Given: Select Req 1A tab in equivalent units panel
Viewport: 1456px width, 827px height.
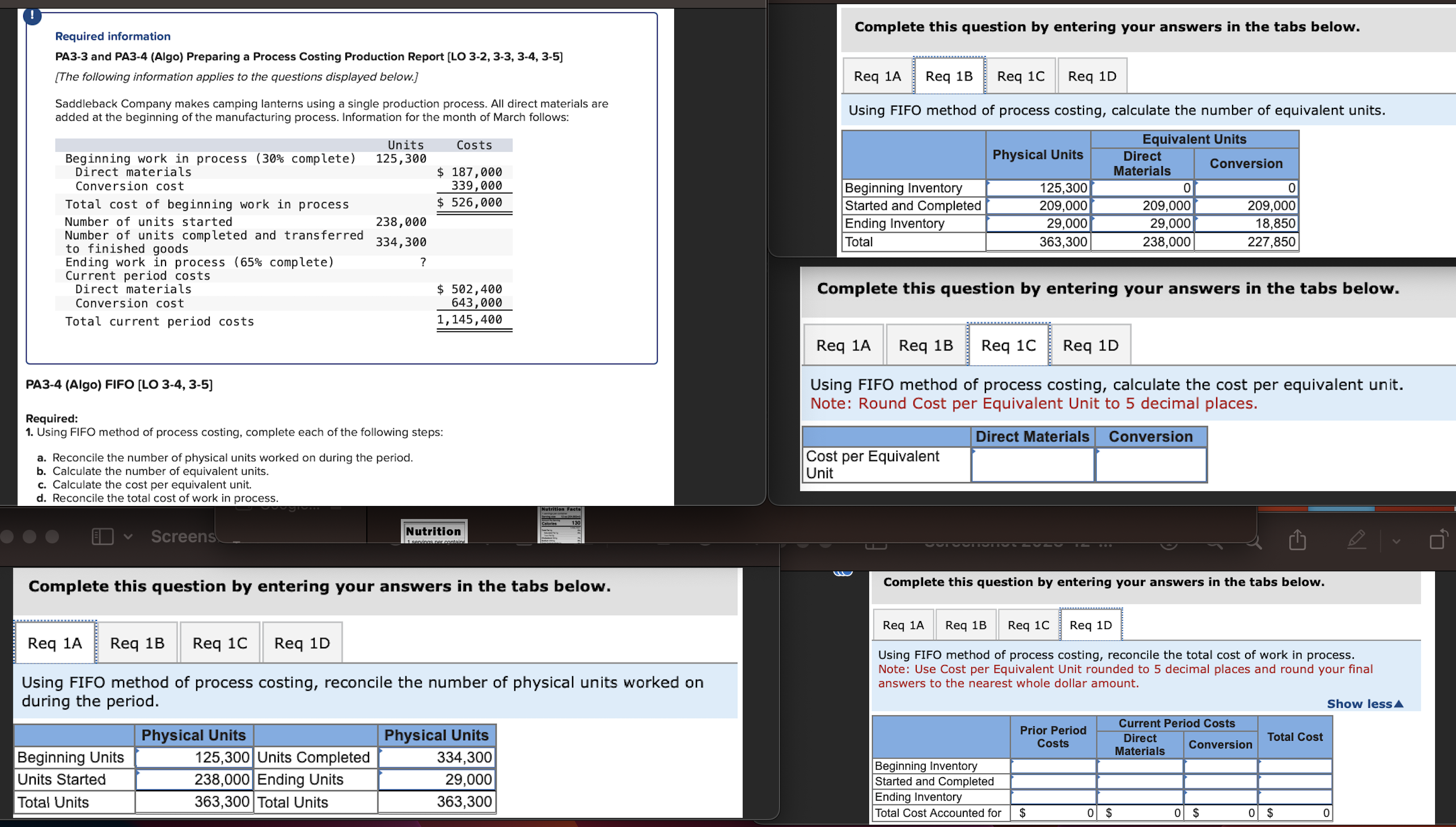Looking at the screenshot, I should [x=878, y=76].
